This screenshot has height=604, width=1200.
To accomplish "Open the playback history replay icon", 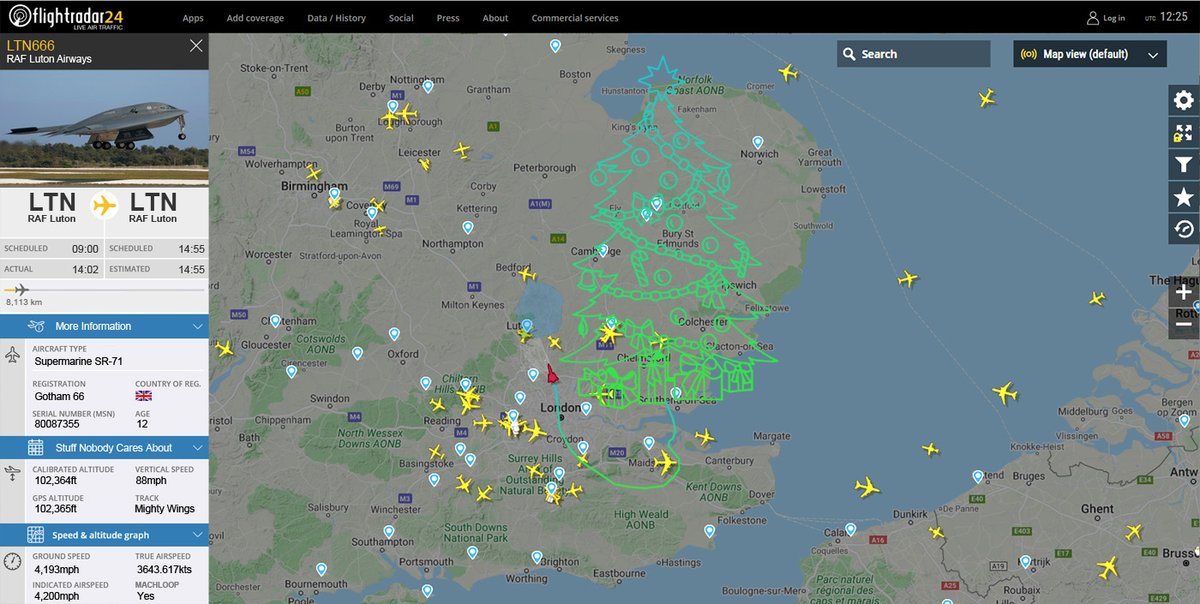I will pos(1183,228).
